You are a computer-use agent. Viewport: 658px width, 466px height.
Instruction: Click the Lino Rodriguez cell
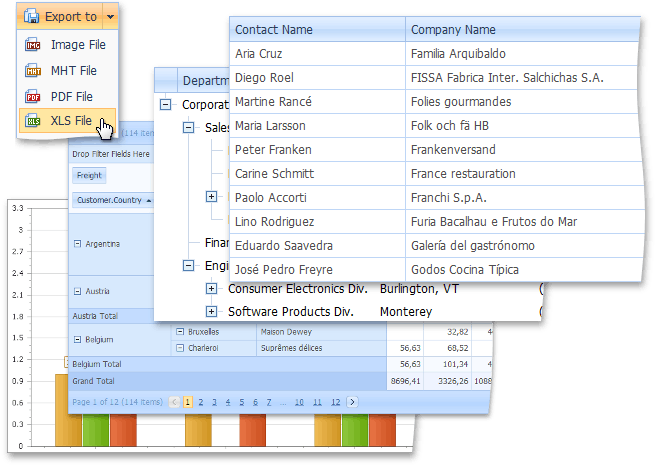tap(318, 222)
